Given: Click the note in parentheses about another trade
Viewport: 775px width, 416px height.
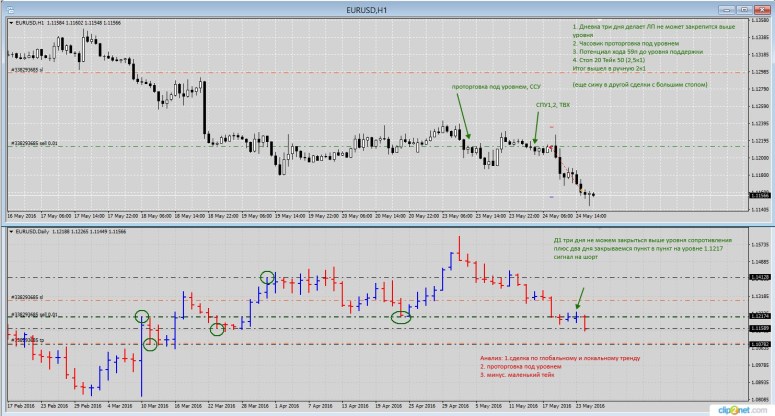Looking at the screenshot, I should click(640, 85).
